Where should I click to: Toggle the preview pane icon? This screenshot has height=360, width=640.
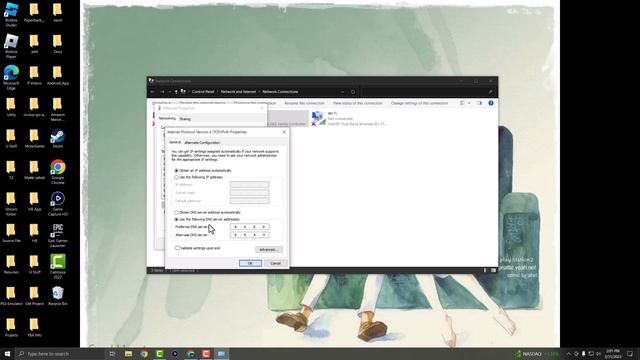pos(480,103)
